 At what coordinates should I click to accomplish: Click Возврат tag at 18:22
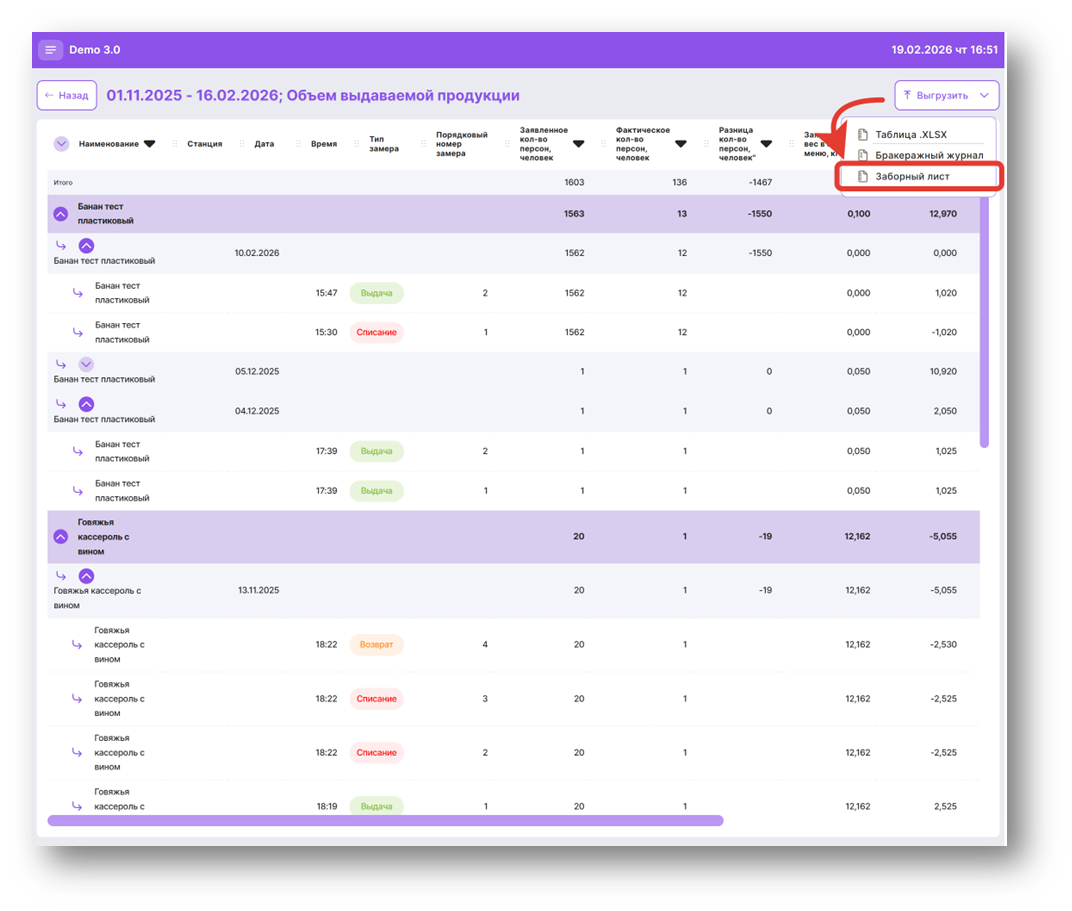[376, 644]
